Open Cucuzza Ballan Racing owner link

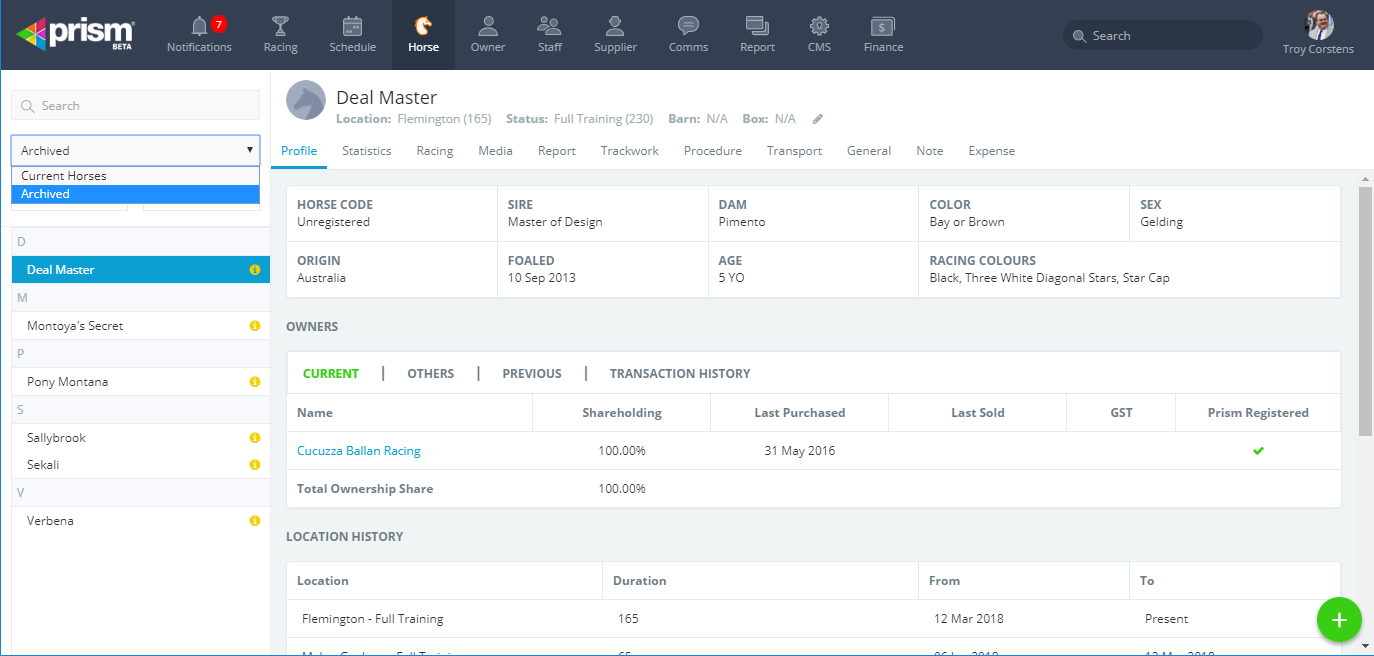coord(359,451)
